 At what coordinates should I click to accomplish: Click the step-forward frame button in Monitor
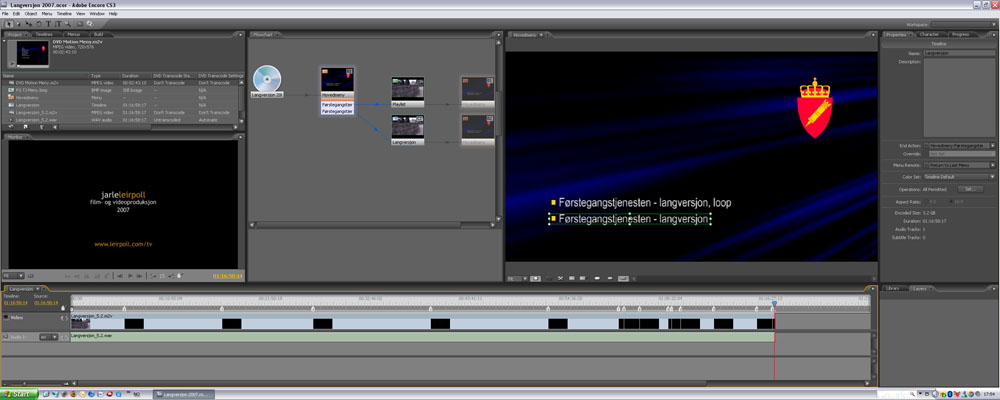click(x=140, y=276)
